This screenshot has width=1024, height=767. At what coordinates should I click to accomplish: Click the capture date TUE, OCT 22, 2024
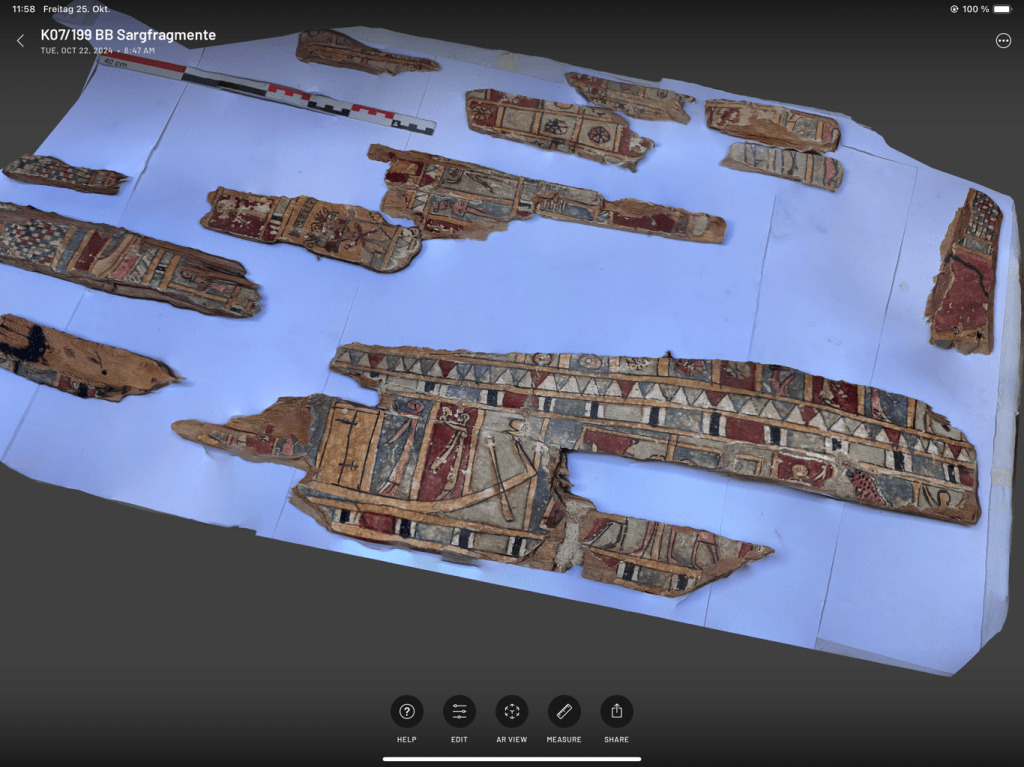(x=76, y=49)
